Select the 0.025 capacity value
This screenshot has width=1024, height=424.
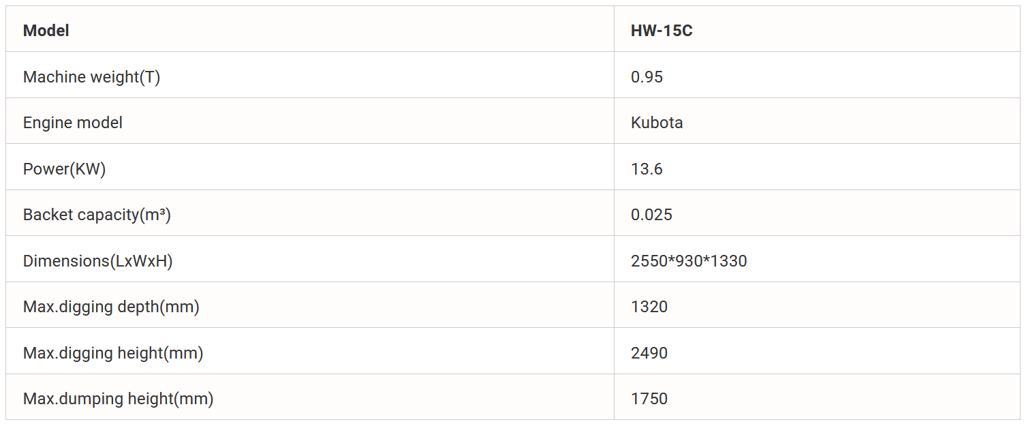tap(651, 215)
